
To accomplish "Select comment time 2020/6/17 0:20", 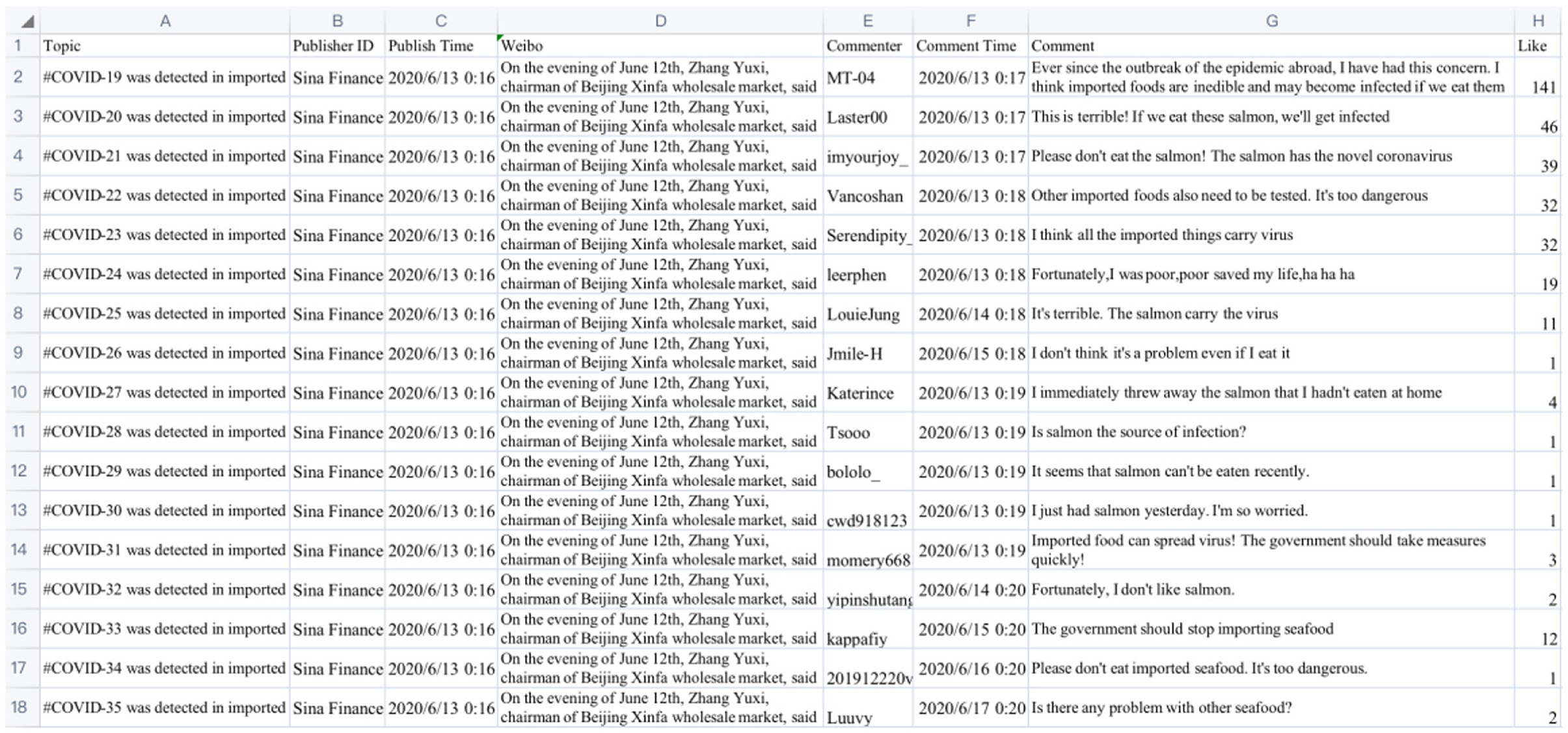I will [971, 708].
